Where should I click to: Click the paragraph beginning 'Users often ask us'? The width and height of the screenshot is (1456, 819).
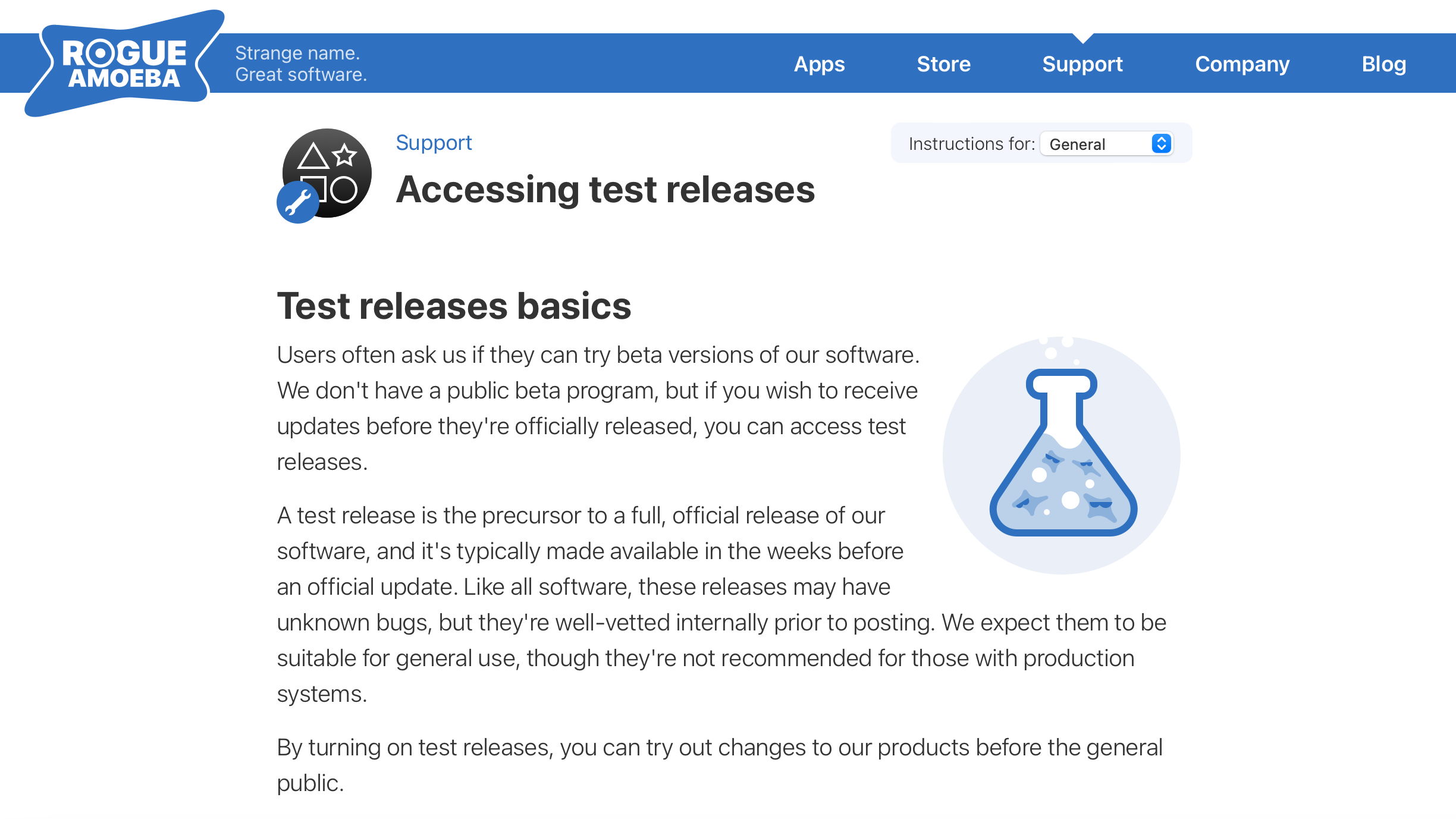(x=598, y=409)
